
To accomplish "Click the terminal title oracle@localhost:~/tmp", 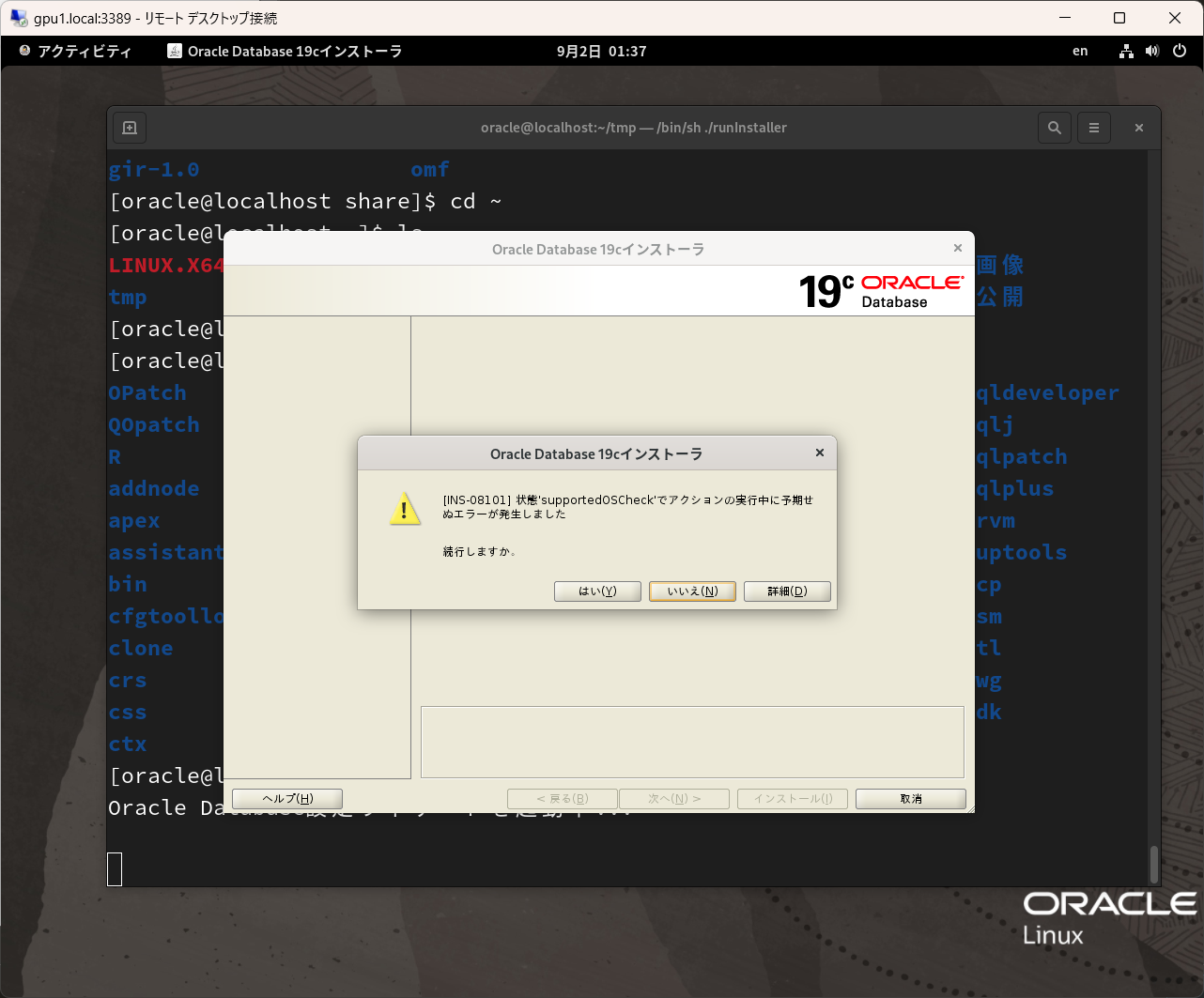I will pyautogui.click(x=634, y=128).
